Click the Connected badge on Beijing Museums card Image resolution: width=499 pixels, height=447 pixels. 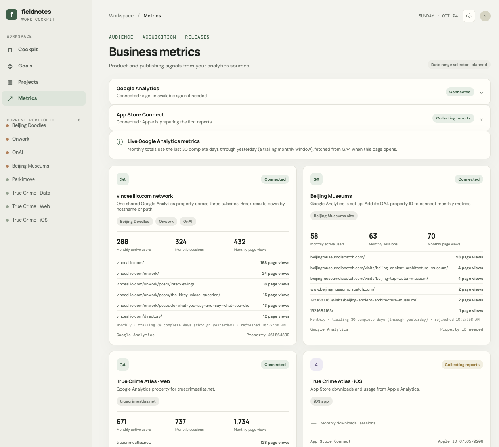[469, 179]
